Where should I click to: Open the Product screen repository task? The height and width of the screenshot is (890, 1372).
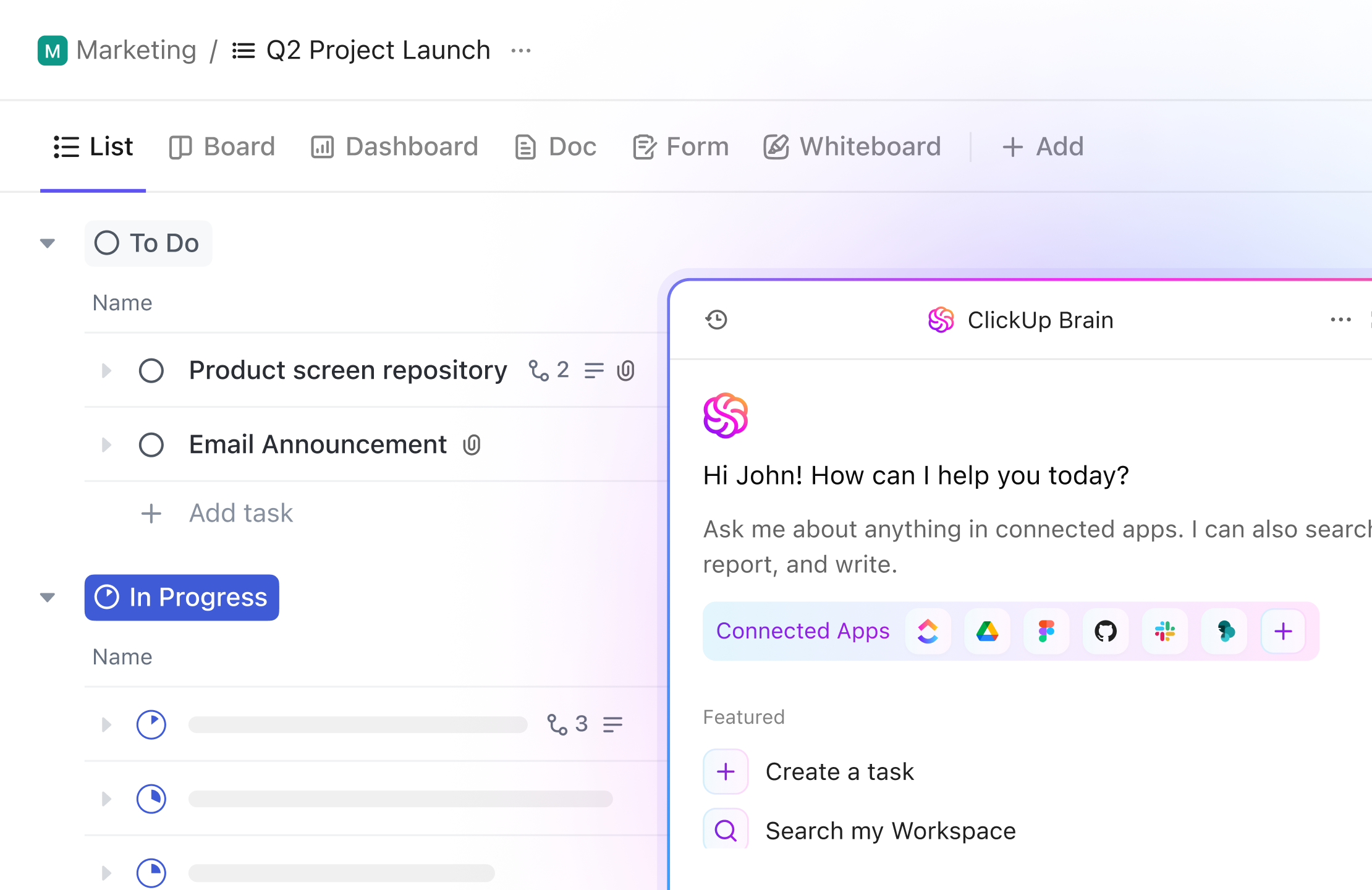[x=348, y=370]
